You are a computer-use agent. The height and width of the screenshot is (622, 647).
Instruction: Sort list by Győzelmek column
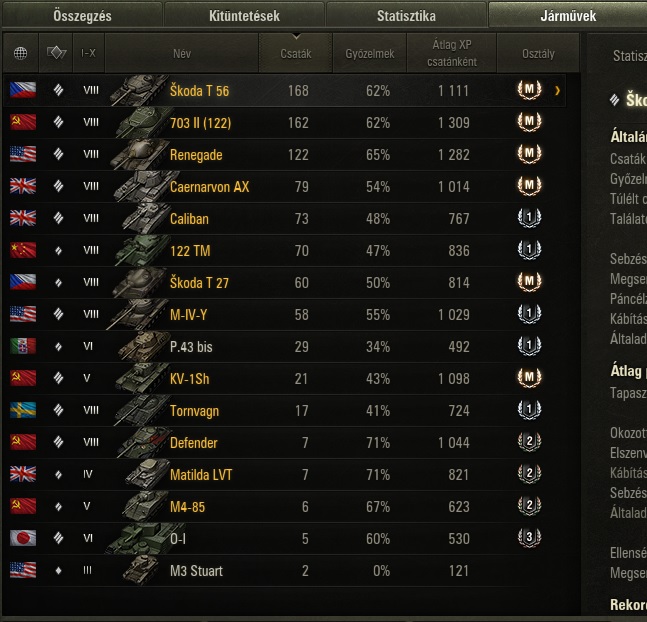click(369, 53)
